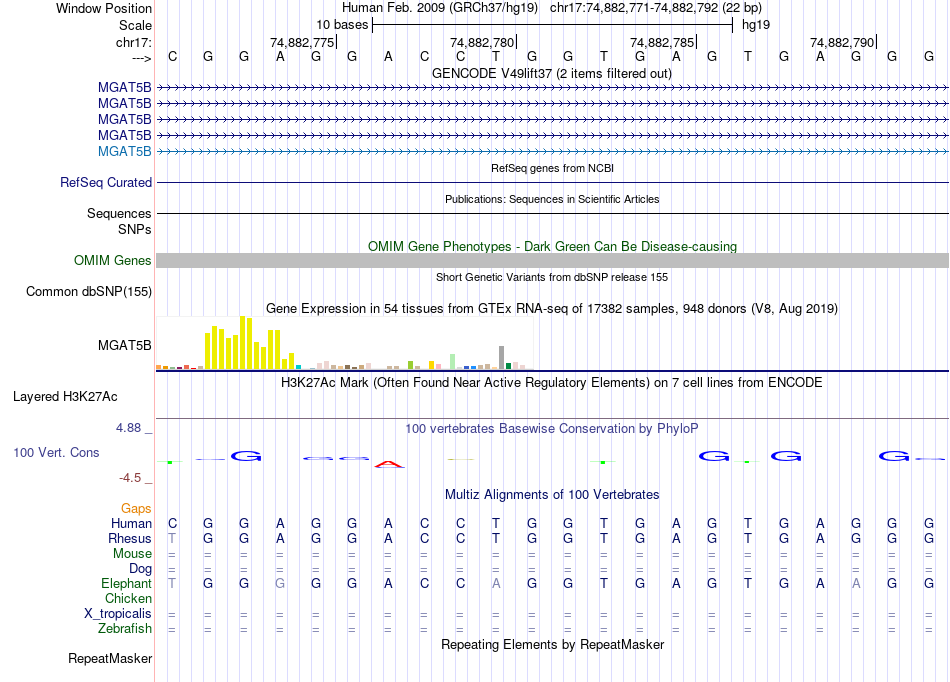
Task: Click Multiz Alignments of 100 Vertebrates title
Action: 552,495
